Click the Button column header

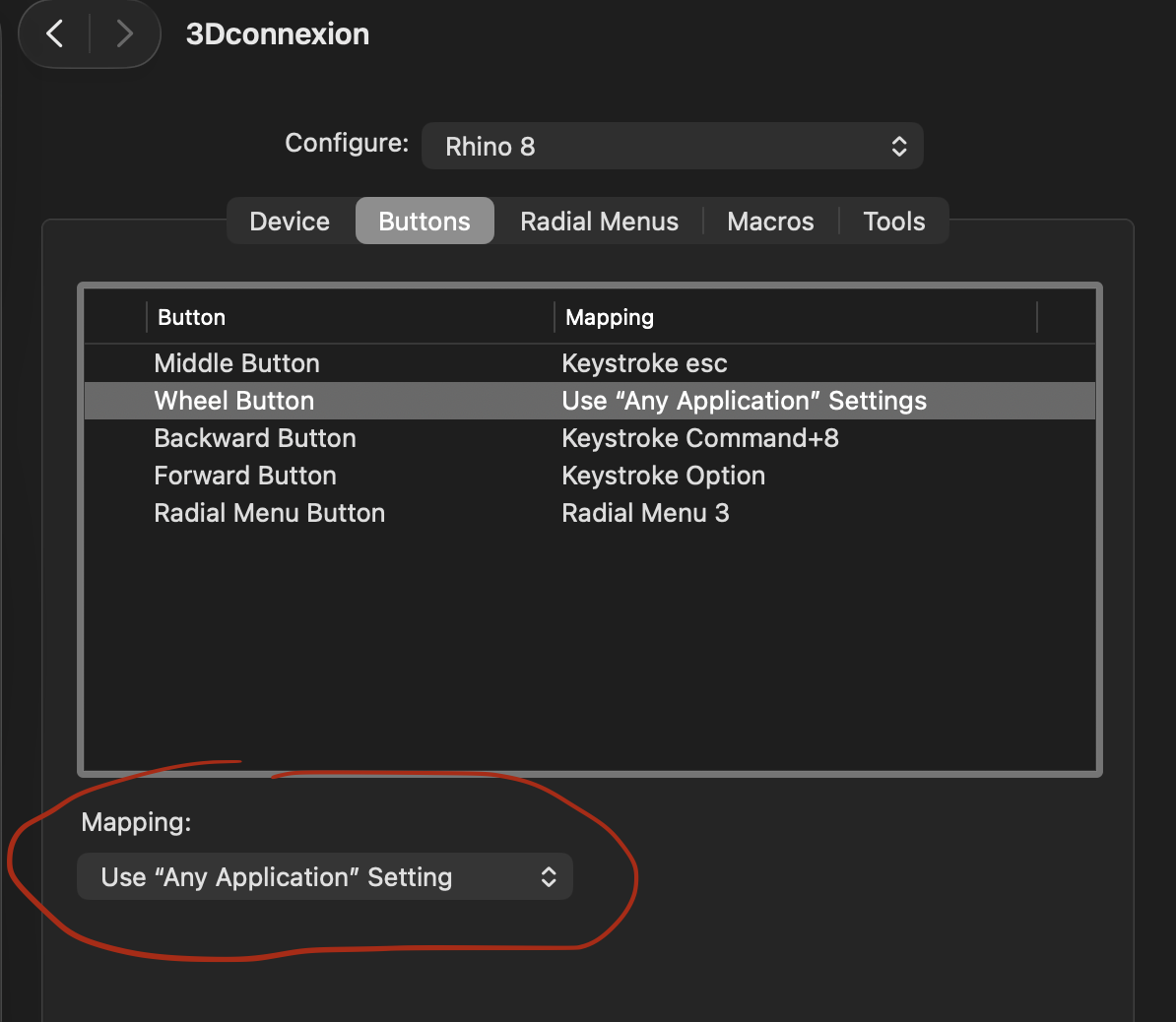(351, 317)
